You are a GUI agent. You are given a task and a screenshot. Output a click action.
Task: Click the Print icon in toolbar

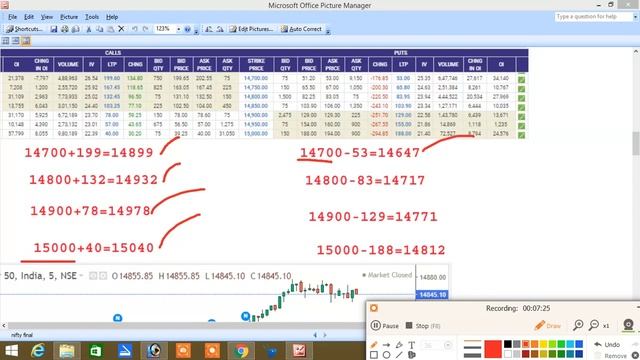coord(65,29)
